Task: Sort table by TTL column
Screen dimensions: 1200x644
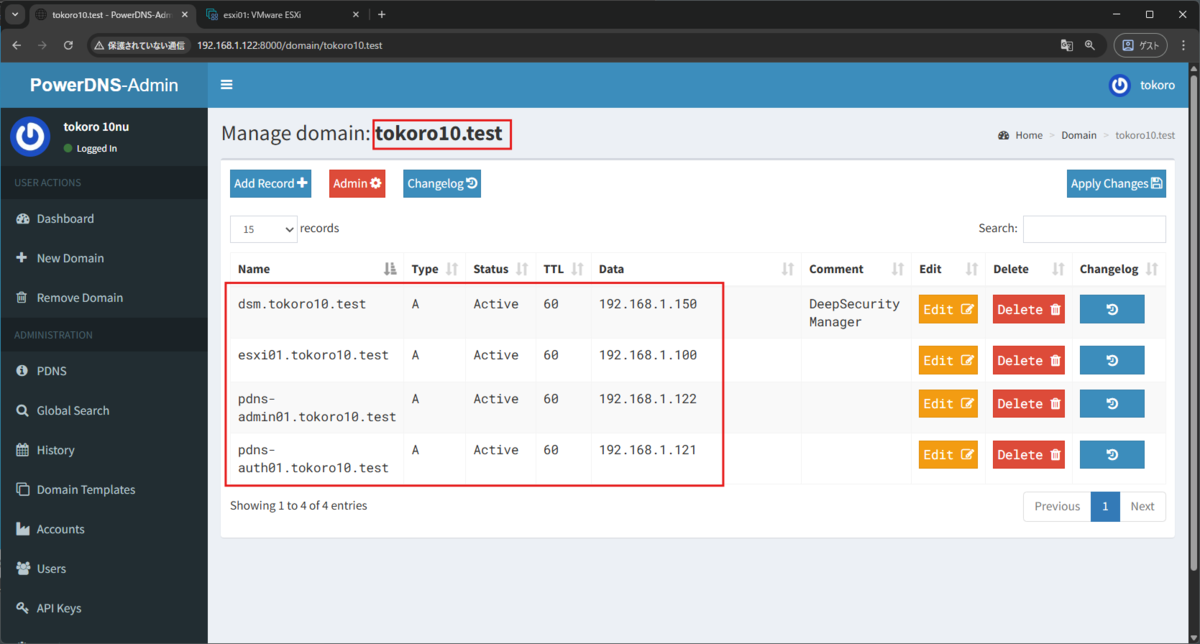Action: pyautogui.click(x=564, y=269)
